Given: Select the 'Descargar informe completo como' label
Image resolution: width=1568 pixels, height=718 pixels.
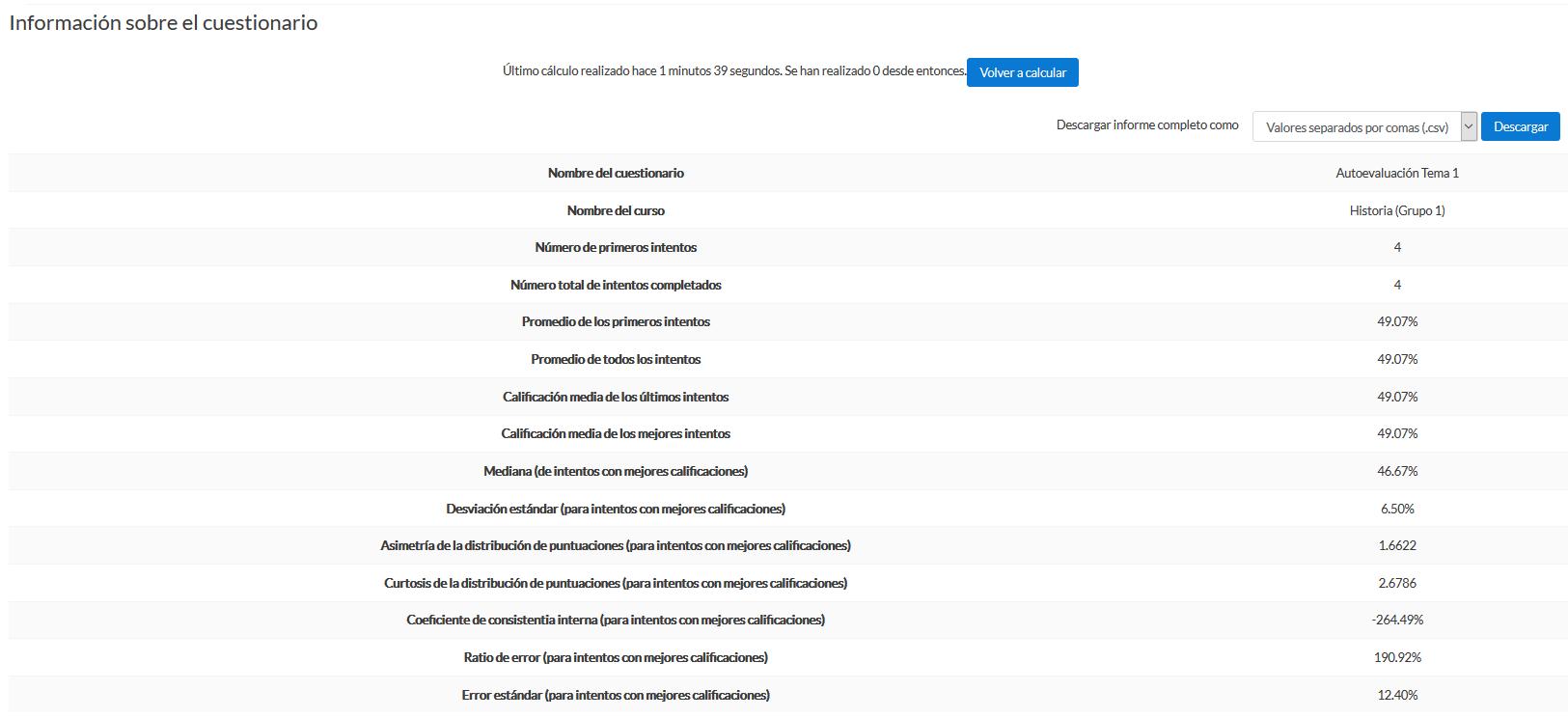Looking at the screenshot, I should pos(1147,125).
